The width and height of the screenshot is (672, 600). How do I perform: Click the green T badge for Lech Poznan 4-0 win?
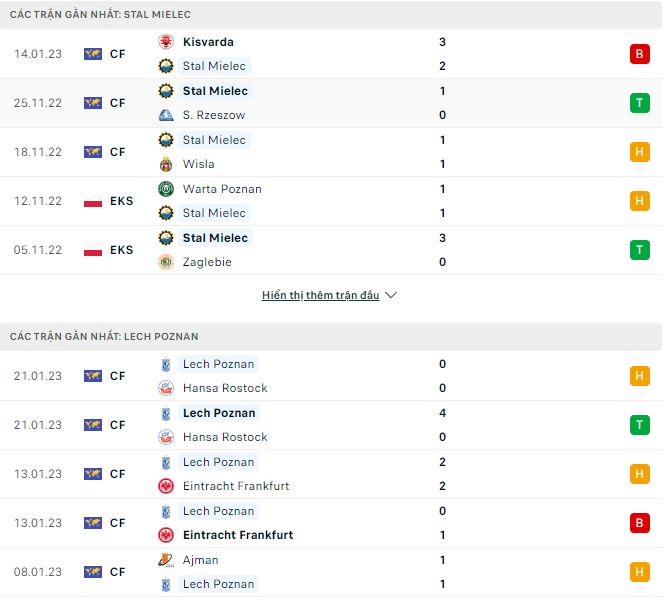(639, 425)
